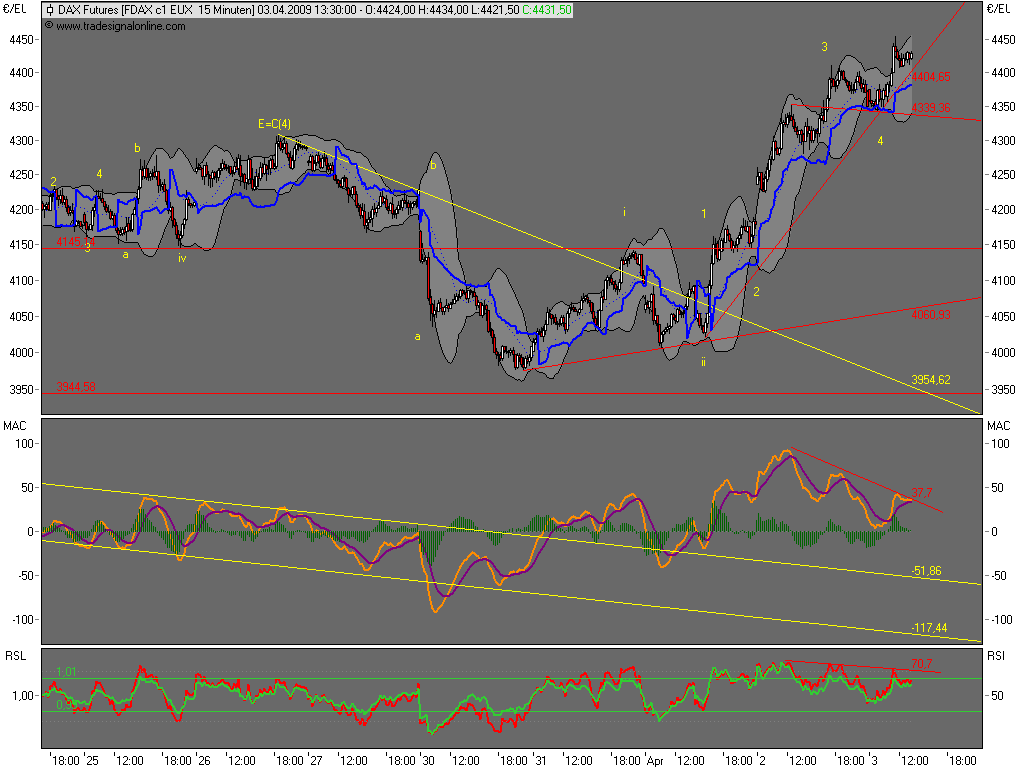Click the '27 date marker on time axis
The width and height of the screenshot is (1024, 768).
coord(315,760)
